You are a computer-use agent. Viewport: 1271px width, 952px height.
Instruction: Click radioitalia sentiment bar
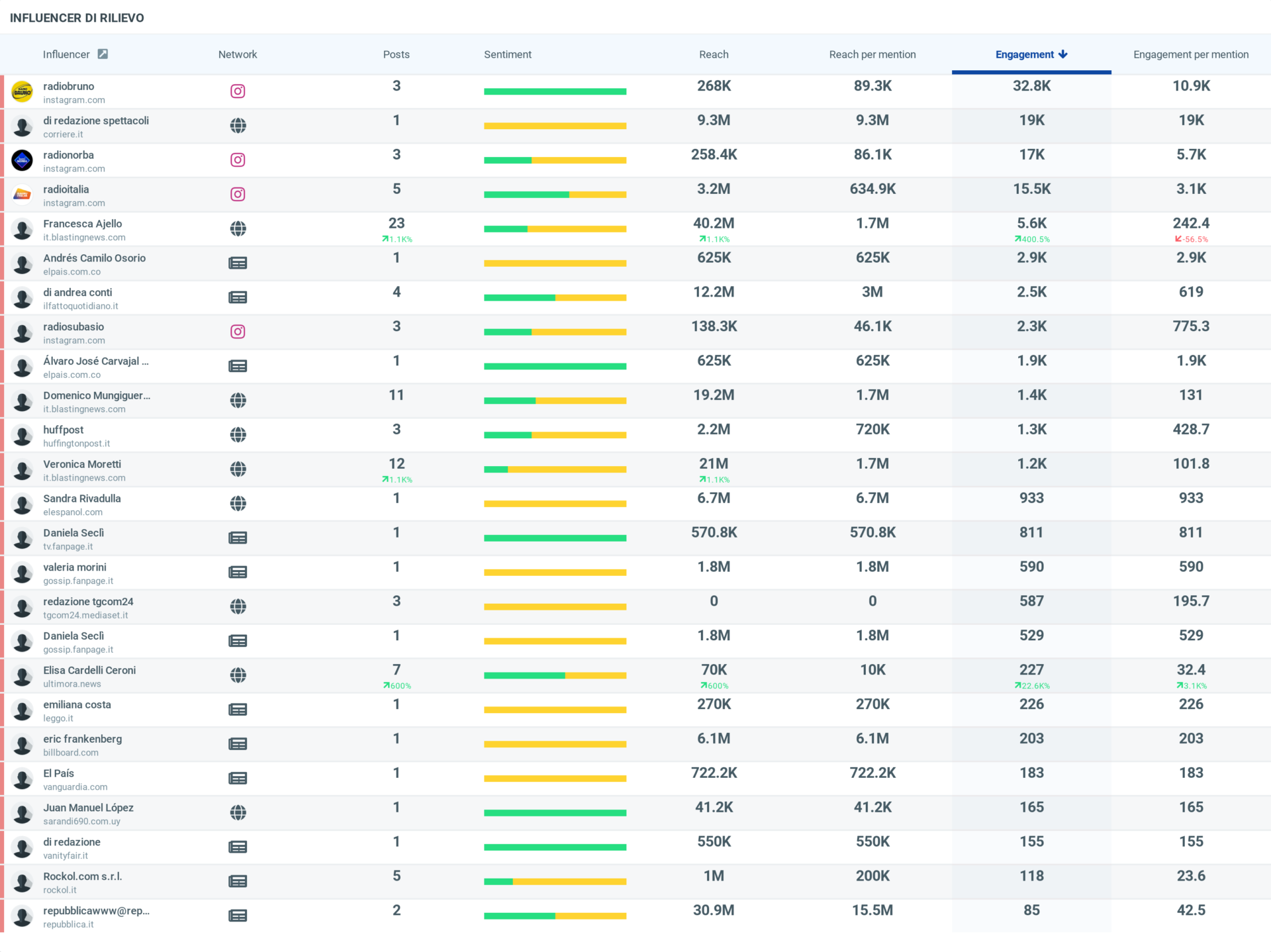pos(555,195)
